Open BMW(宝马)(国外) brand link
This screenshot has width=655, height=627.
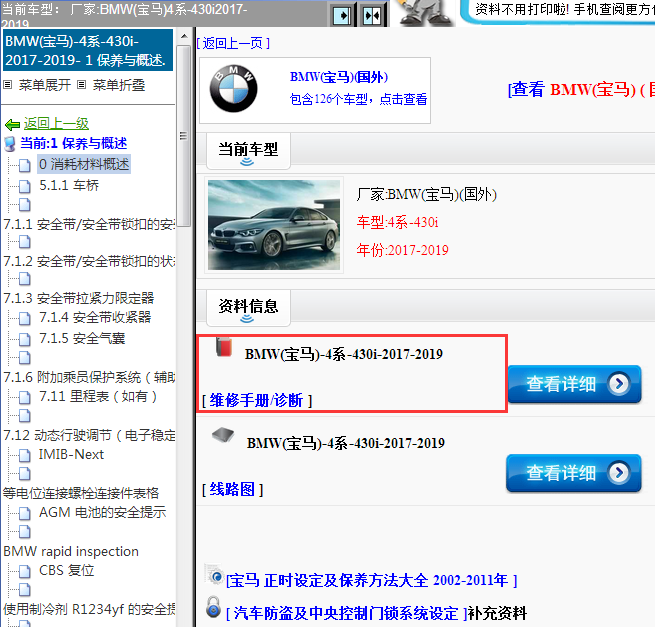339,77
